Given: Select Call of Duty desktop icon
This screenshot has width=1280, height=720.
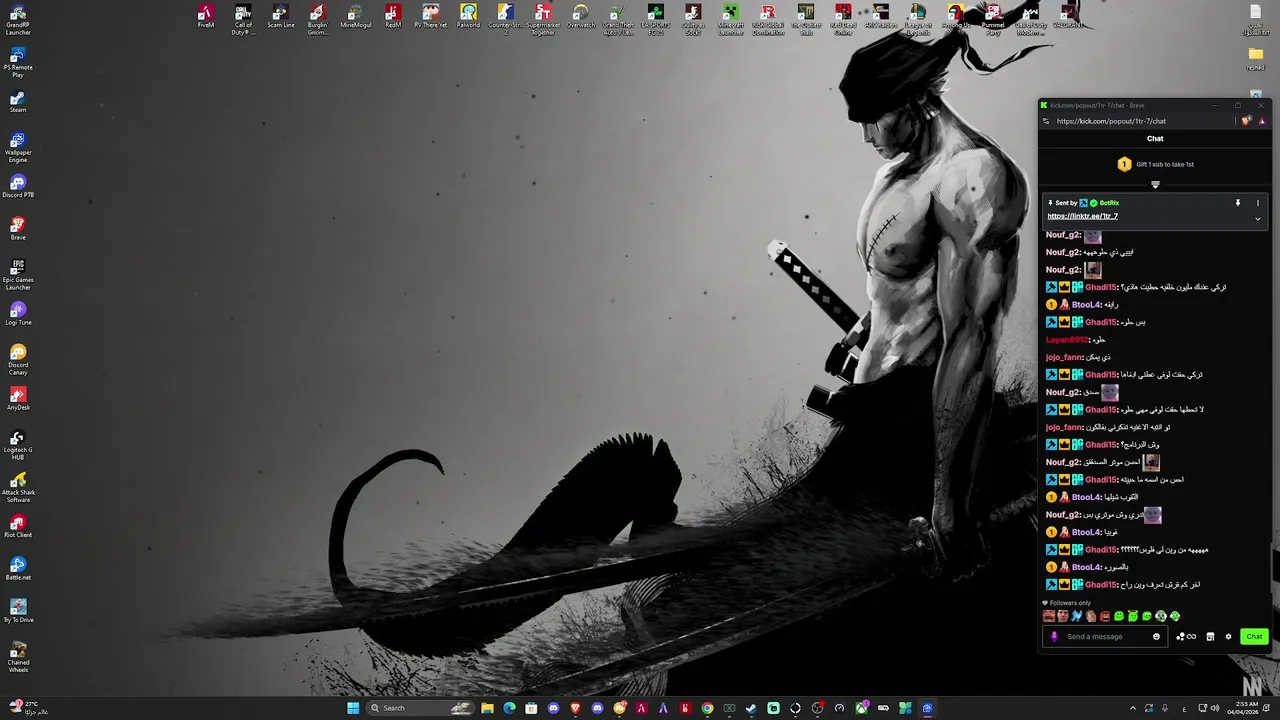Looking at the screenshot, I should pos(243,20).
